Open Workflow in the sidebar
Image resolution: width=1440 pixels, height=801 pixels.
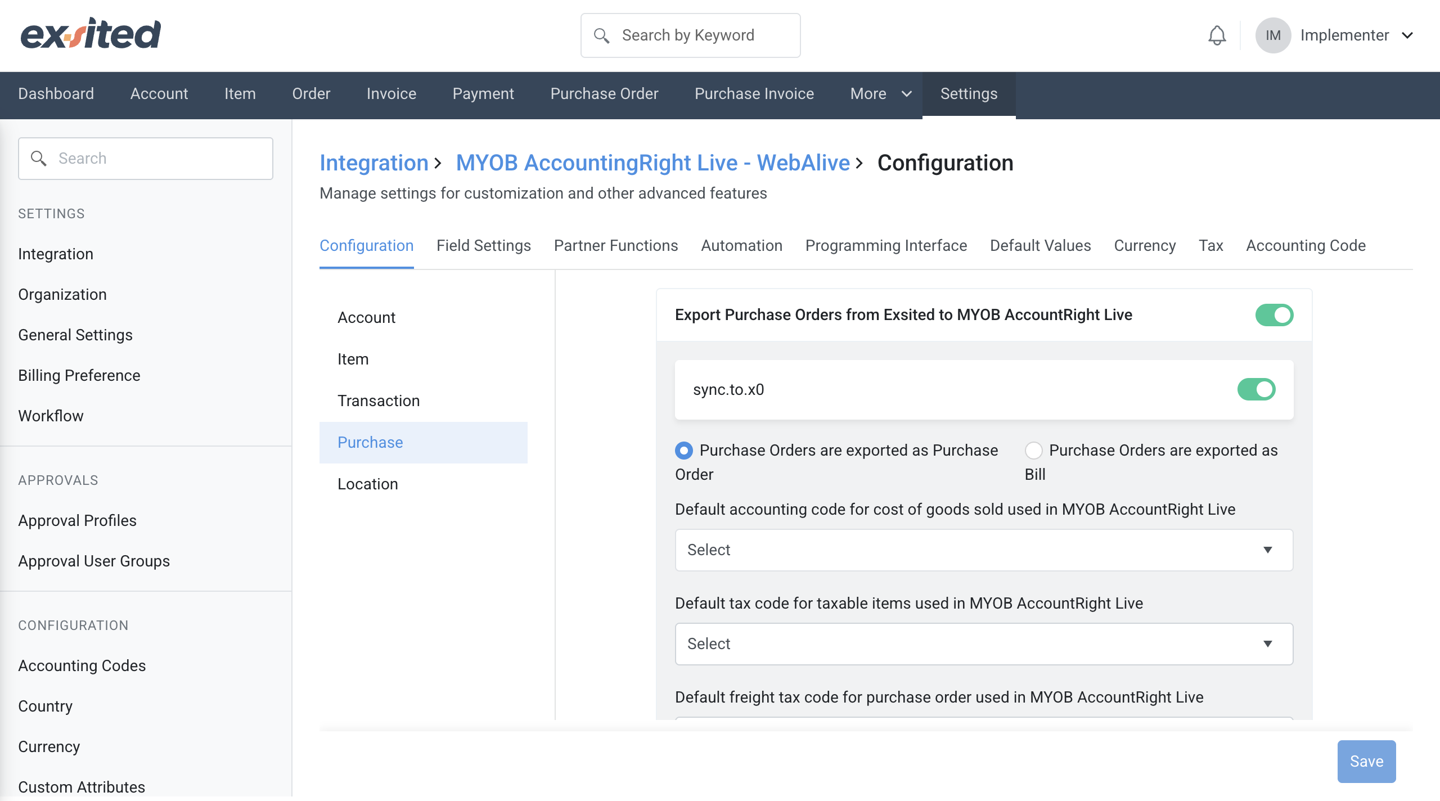pyautogui.click(x=51, y=416)
